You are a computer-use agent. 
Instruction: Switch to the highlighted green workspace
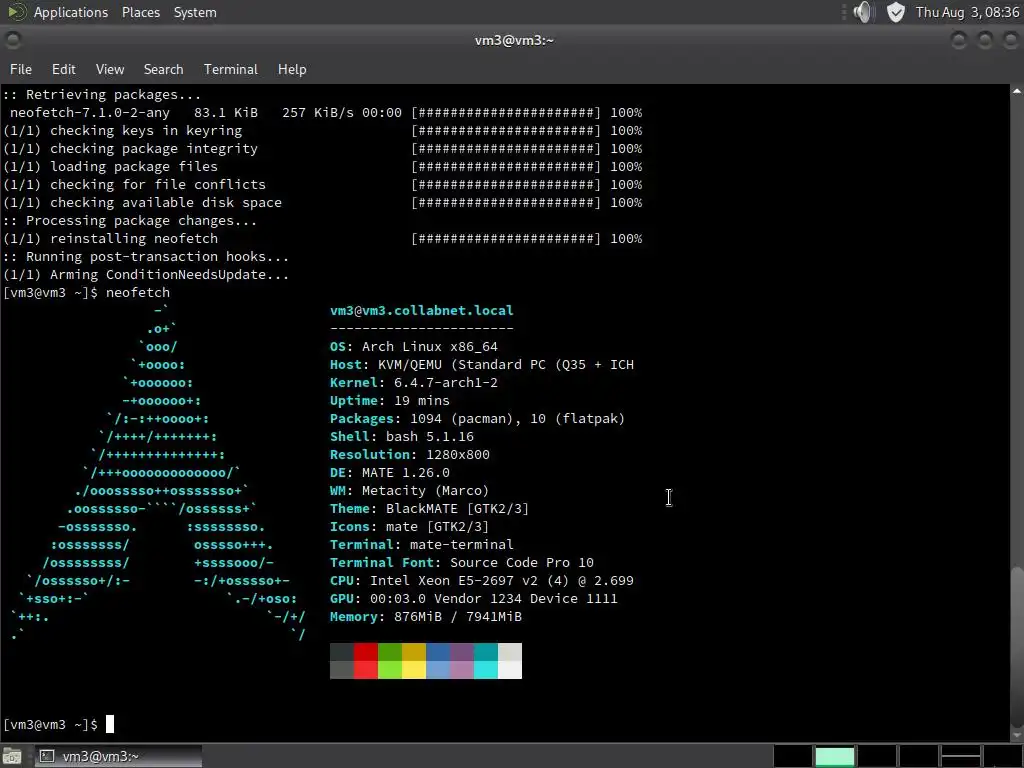coord(835,756)
